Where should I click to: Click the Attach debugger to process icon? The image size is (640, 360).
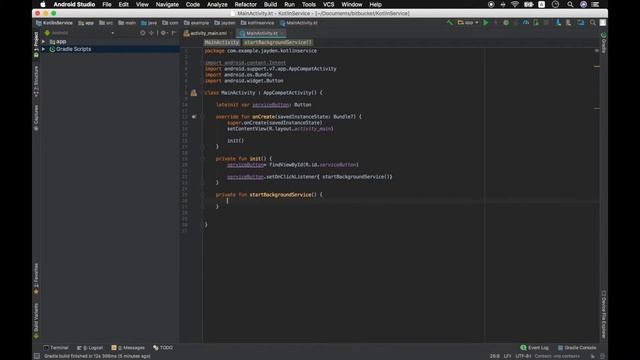[536, 23]
